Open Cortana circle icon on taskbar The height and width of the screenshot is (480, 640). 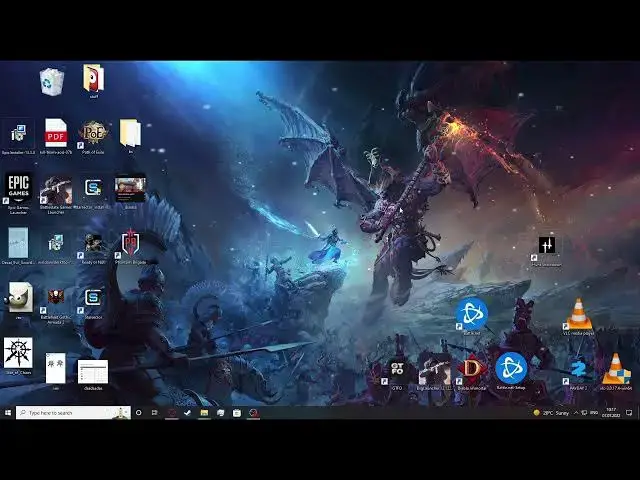click(139, 413)
